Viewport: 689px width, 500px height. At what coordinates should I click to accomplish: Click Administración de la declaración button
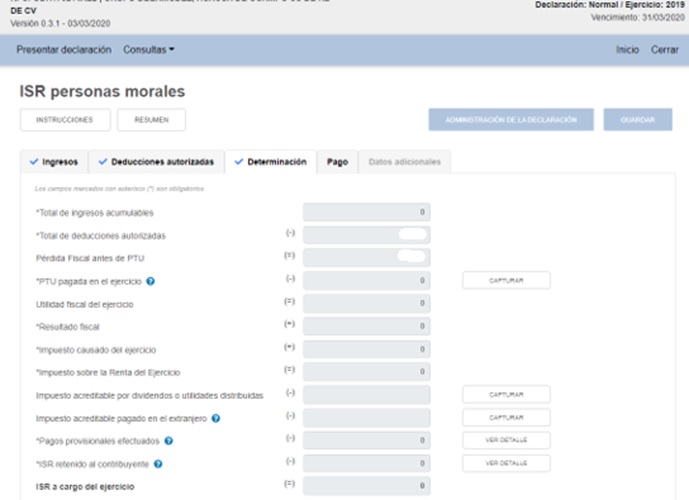pos(511,119)
